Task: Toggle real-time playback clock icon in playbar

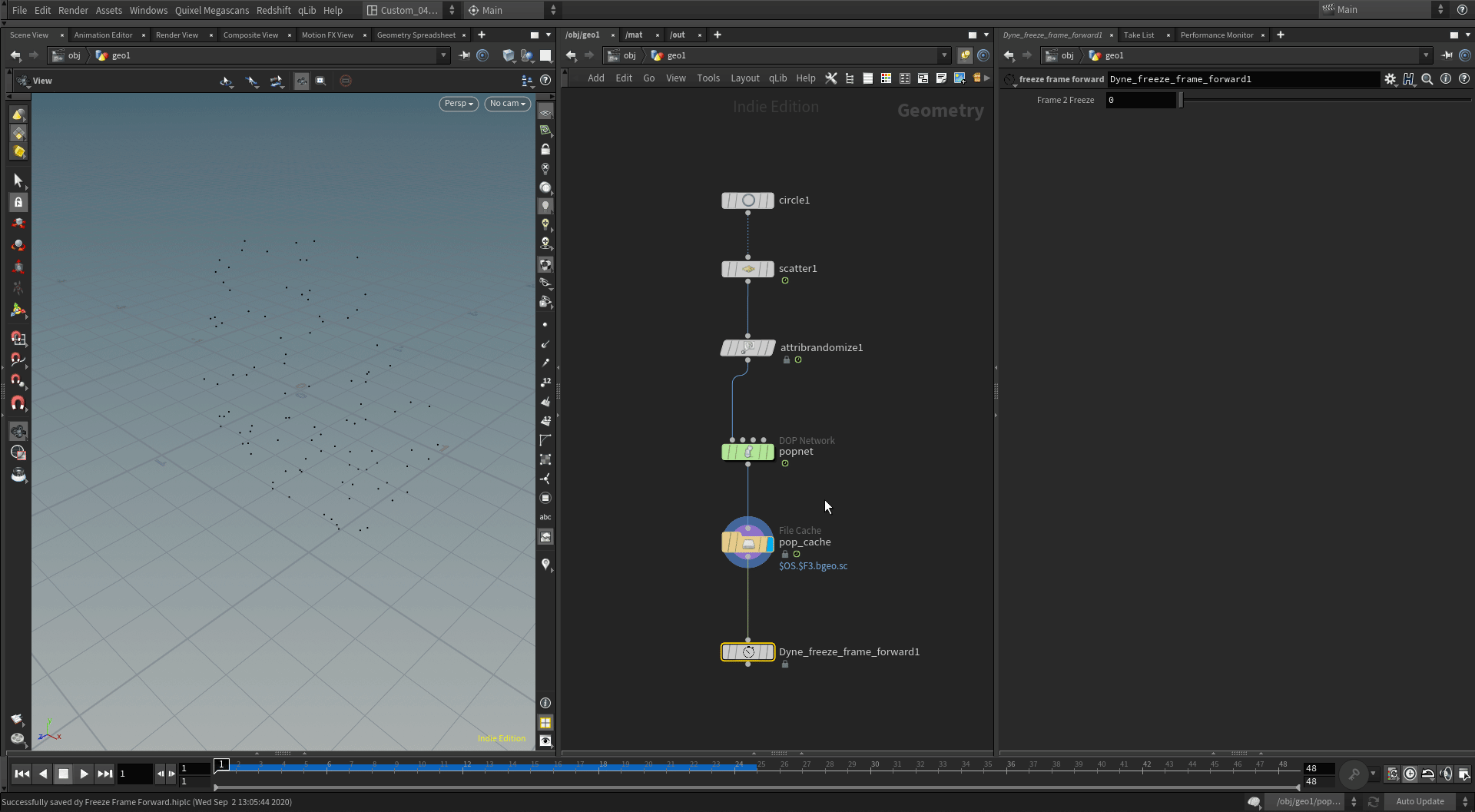Action: pos(1410,774)
